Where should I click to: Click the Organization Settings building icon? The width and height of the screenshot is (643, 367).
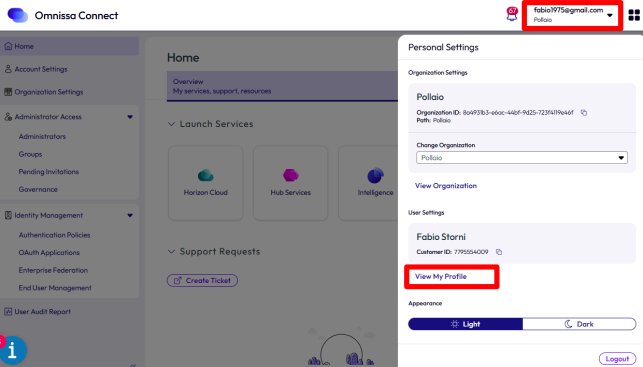8,92
